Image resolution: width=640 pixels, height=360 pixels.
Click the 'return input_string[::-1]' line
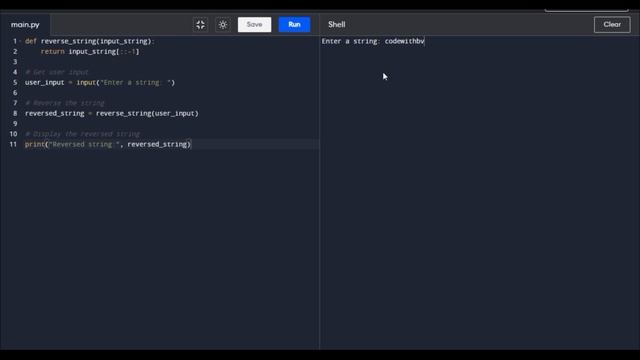(90, 51)
